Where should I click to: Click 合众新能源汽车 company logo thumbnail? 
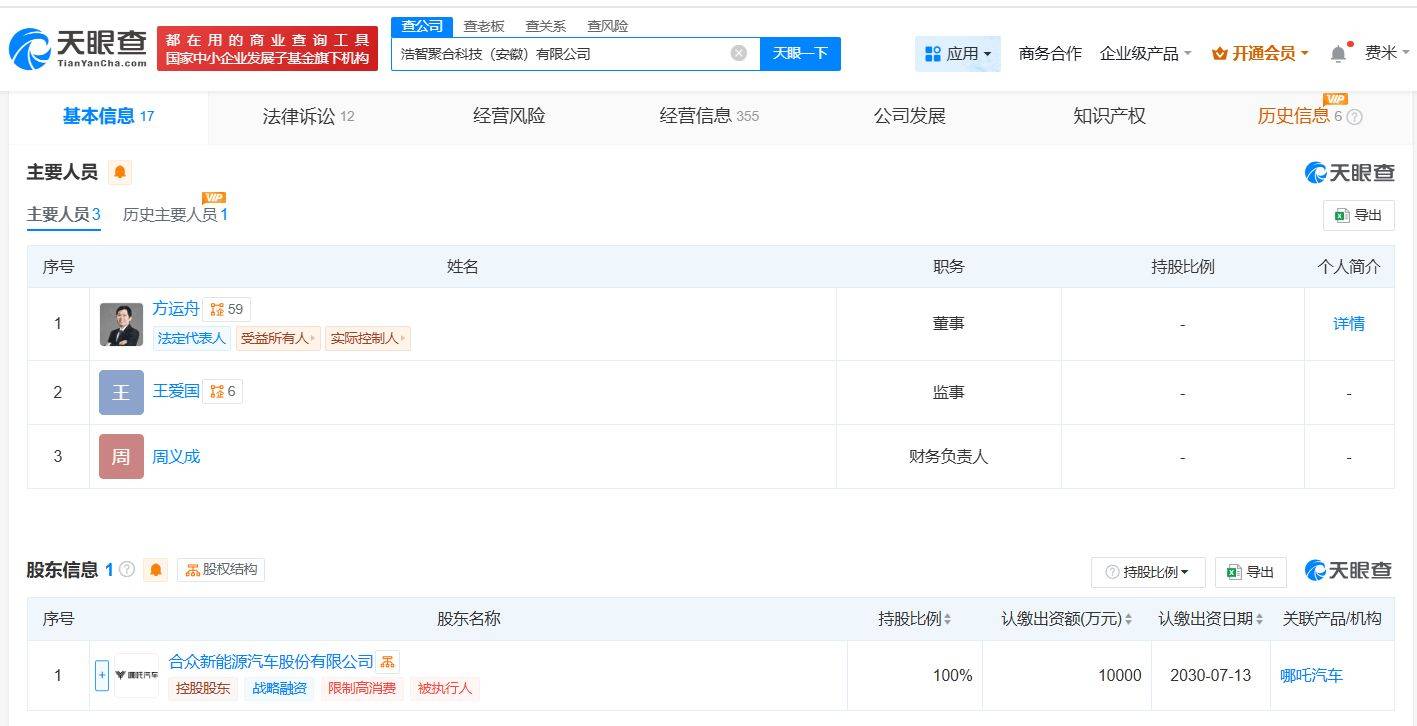[x=136, y=675]
